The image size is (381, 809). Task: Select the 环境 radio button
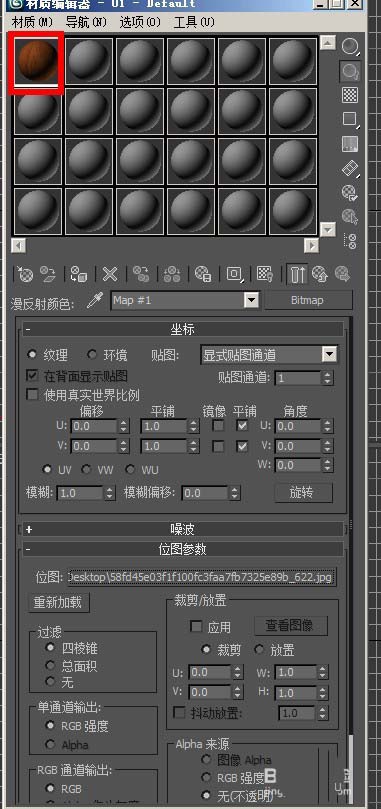[x=92, y=354]
